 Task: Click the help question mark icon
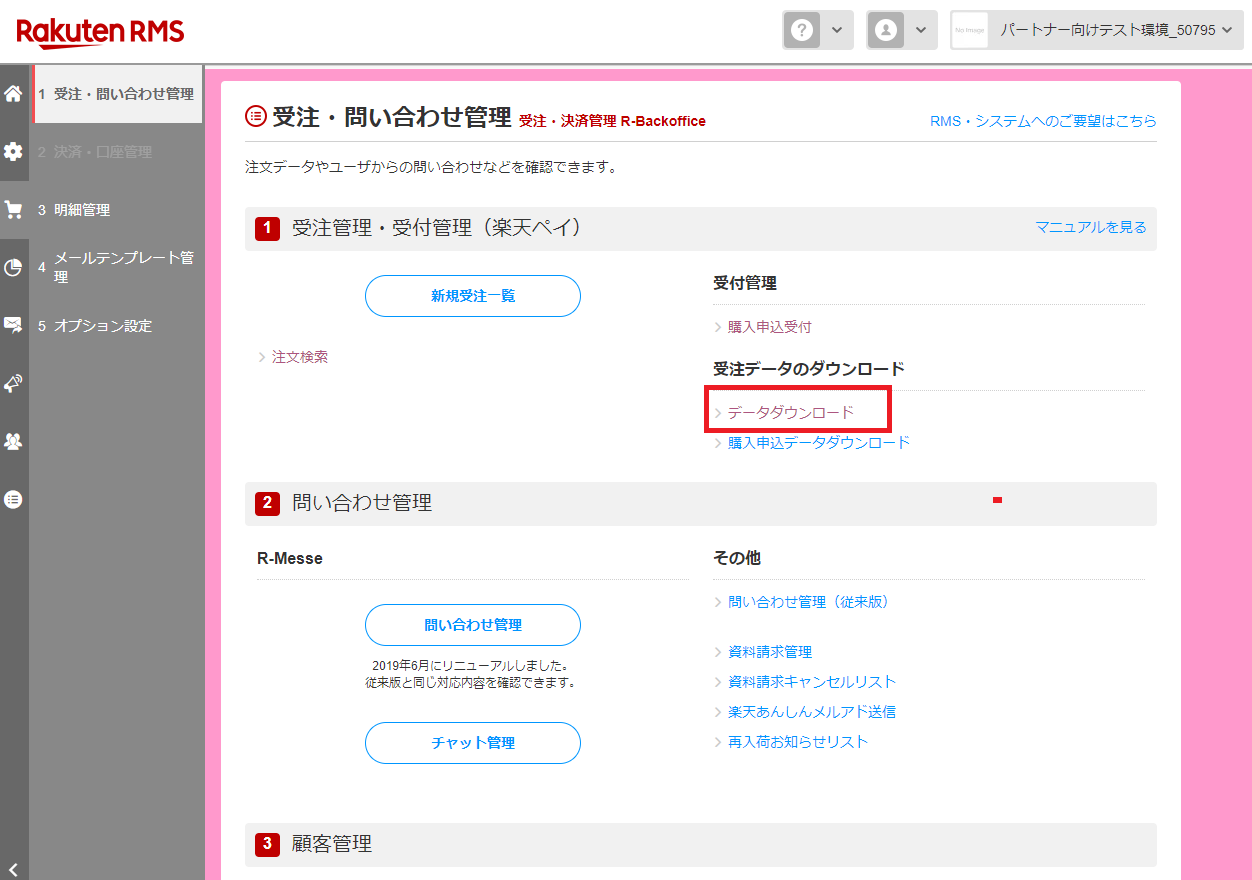pyautogui.click(x=801, y=30)
